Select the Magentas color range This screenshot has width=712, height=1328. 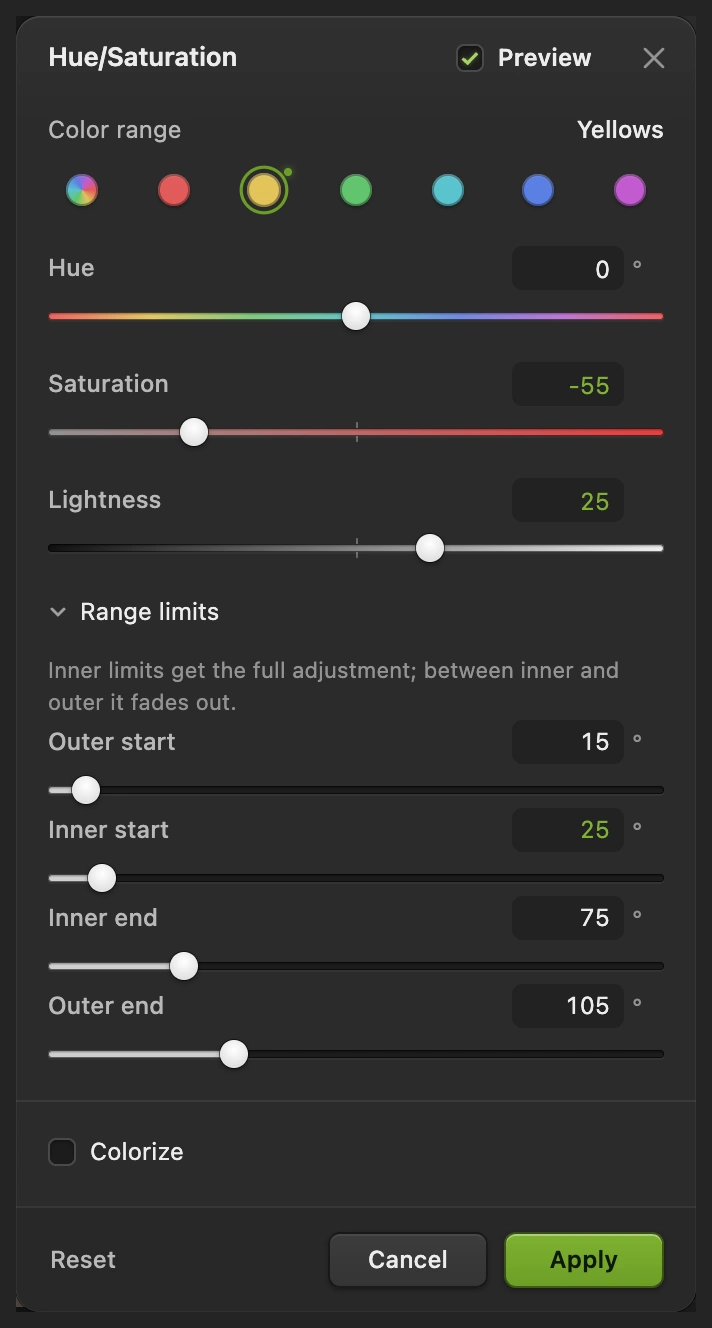pos(630,190)
